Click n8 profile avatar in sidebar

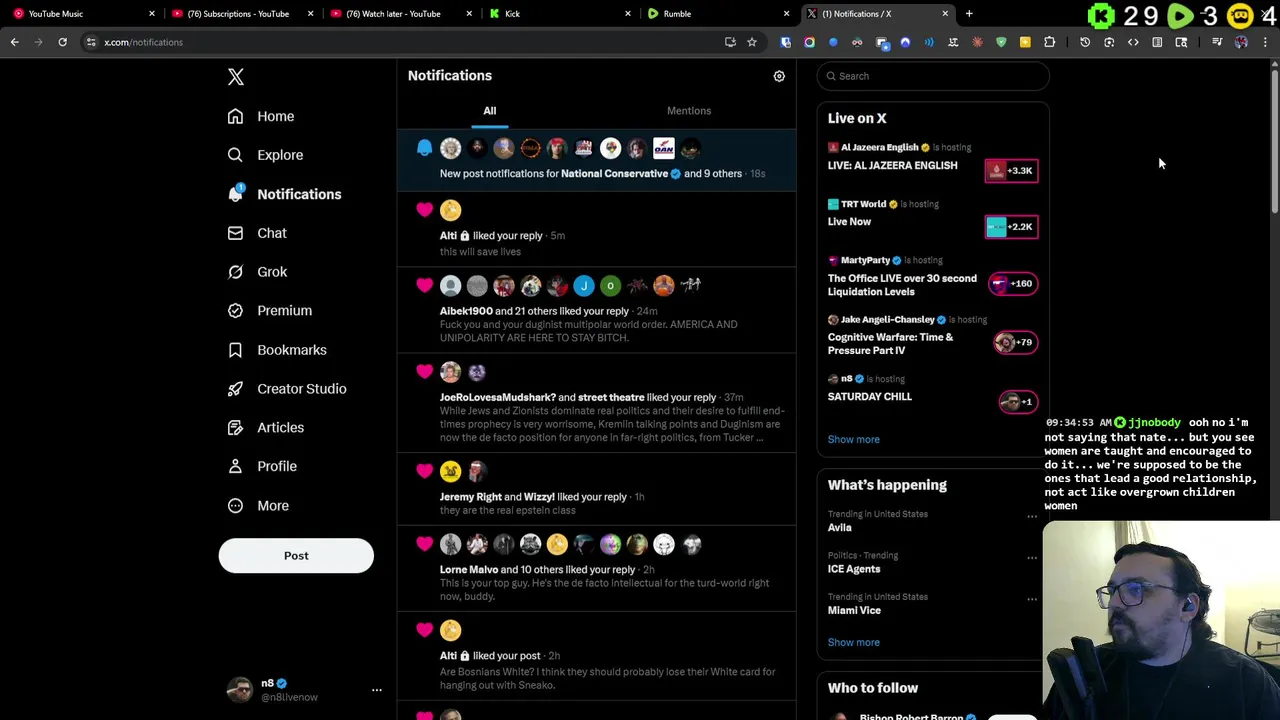coord(239,690)
